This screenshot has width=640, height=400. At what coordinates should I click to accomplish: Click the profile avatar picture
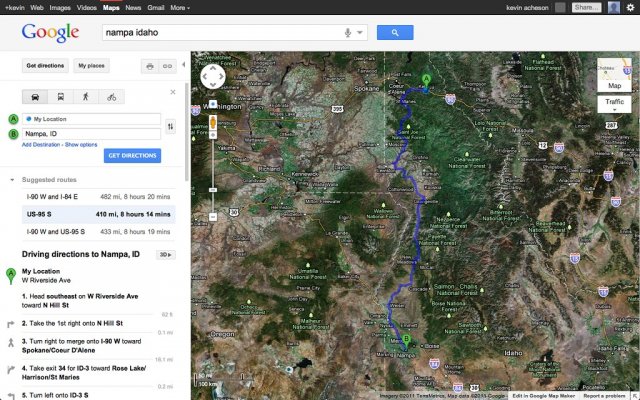point(613,7)
